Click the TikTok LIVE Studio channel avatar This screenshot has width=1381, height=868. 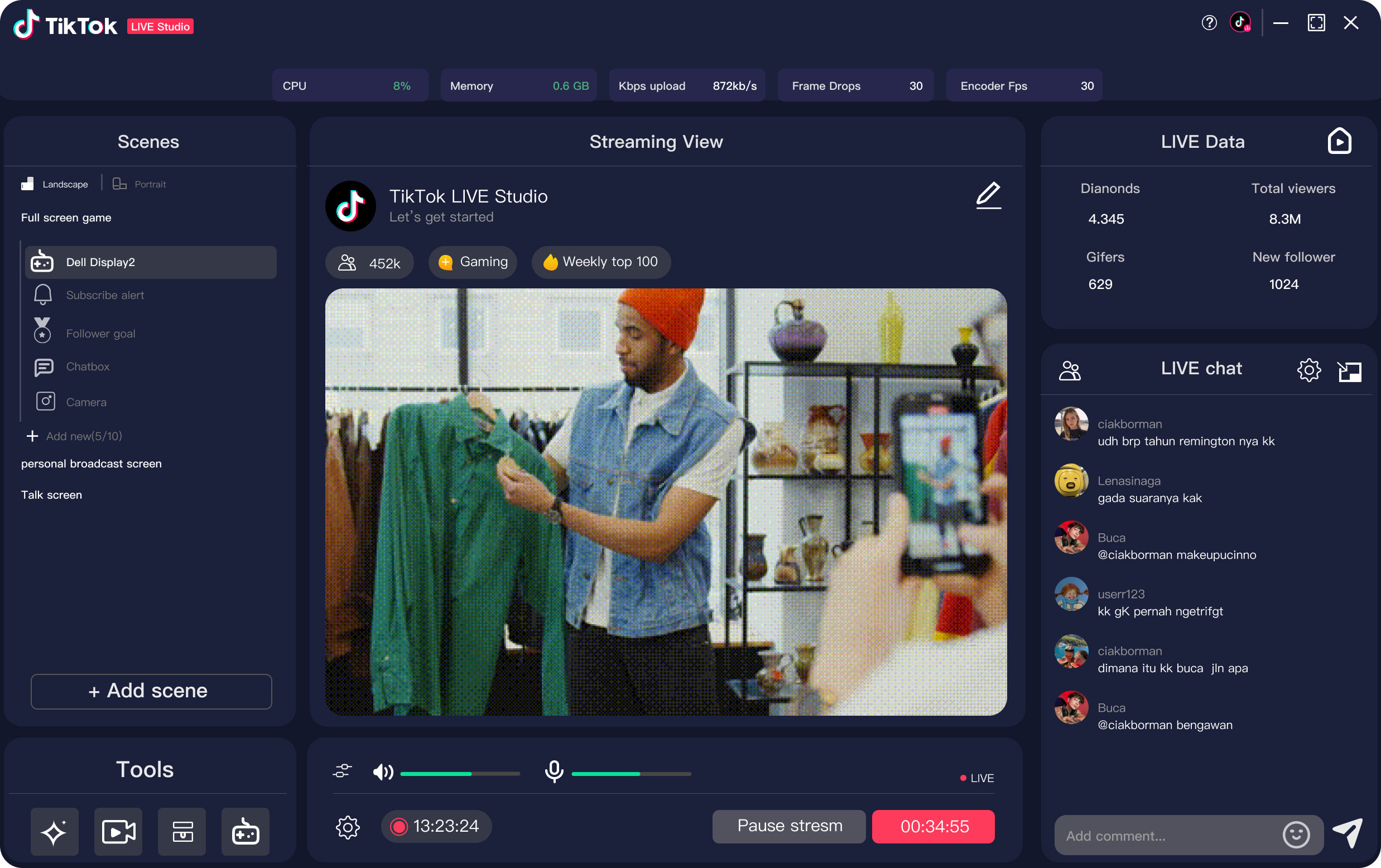pos(350,206)
